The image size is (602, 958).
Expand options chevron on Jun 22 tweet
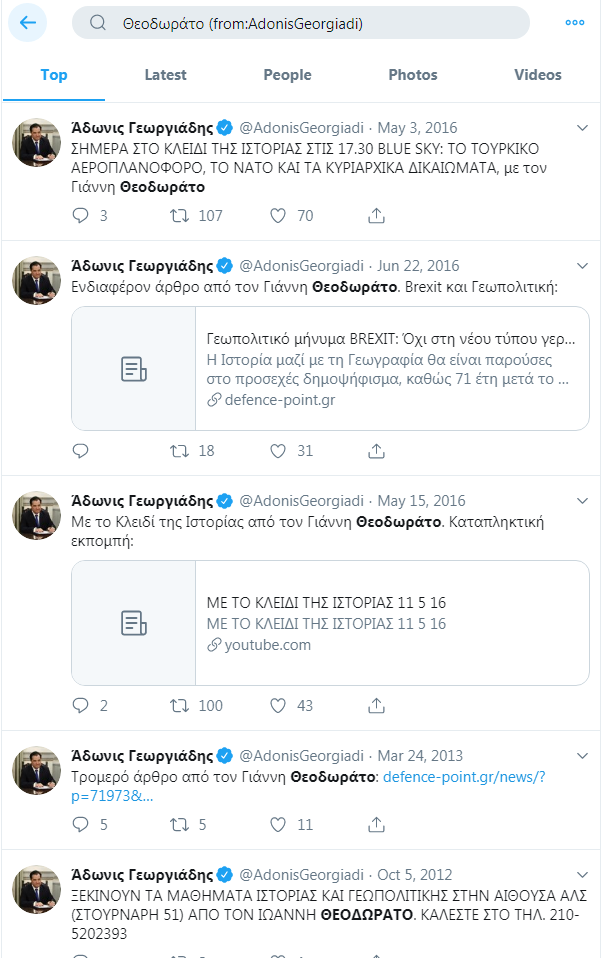582,266
